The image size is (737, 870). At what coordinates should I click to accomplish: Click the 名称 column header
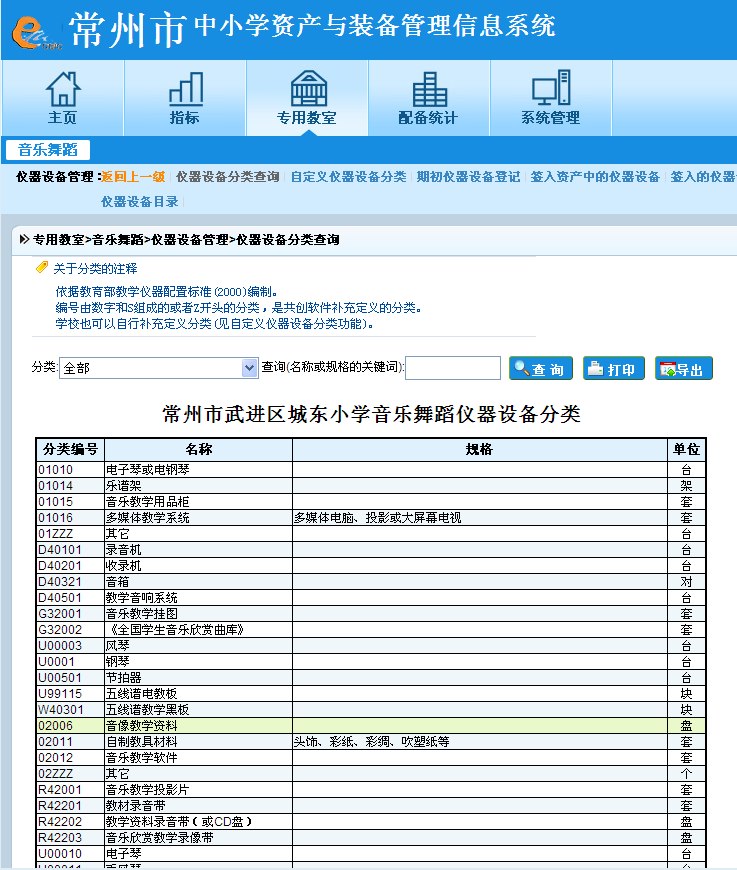click(199, 449)
